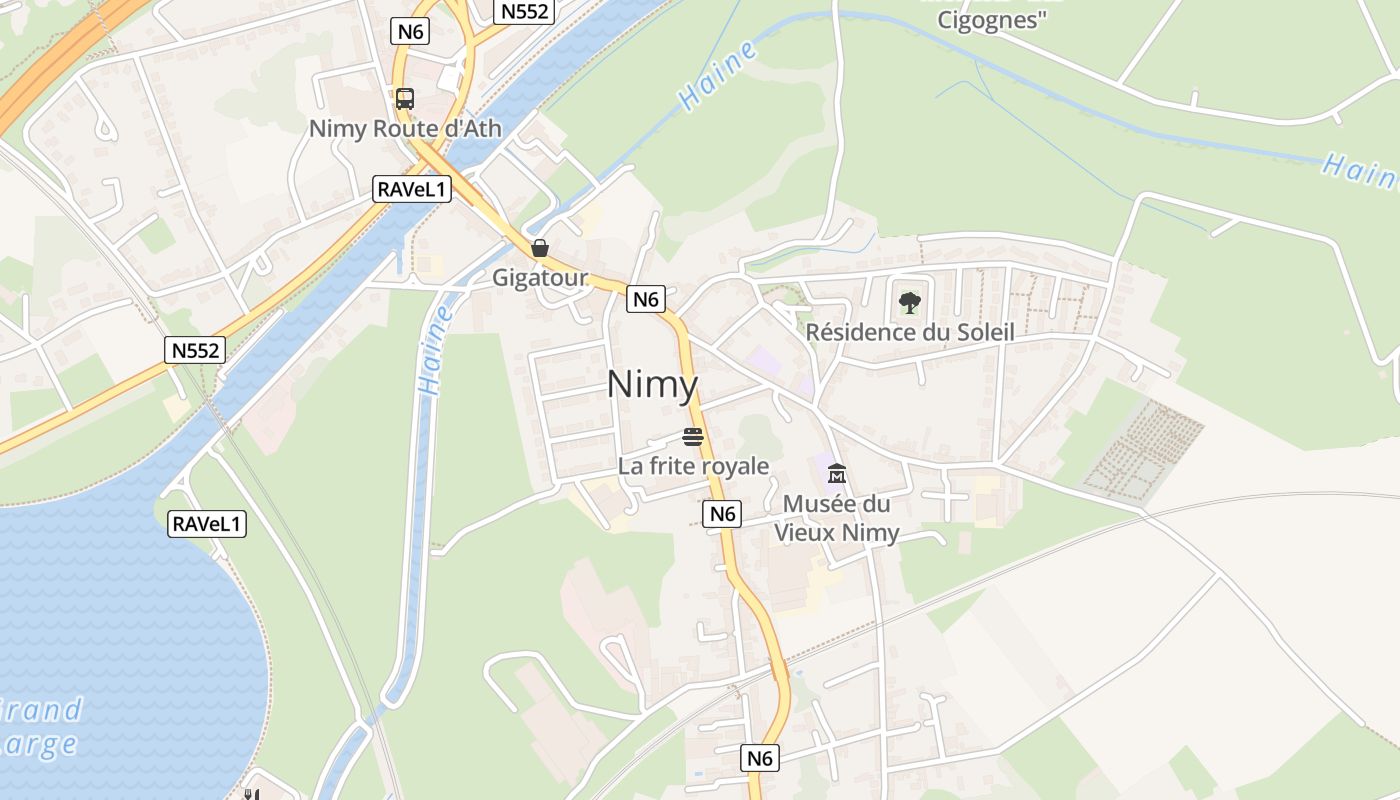Click the Musée du Vieux Nimy museum icon
Viewport: 1400px width, 800px height.
837,473
